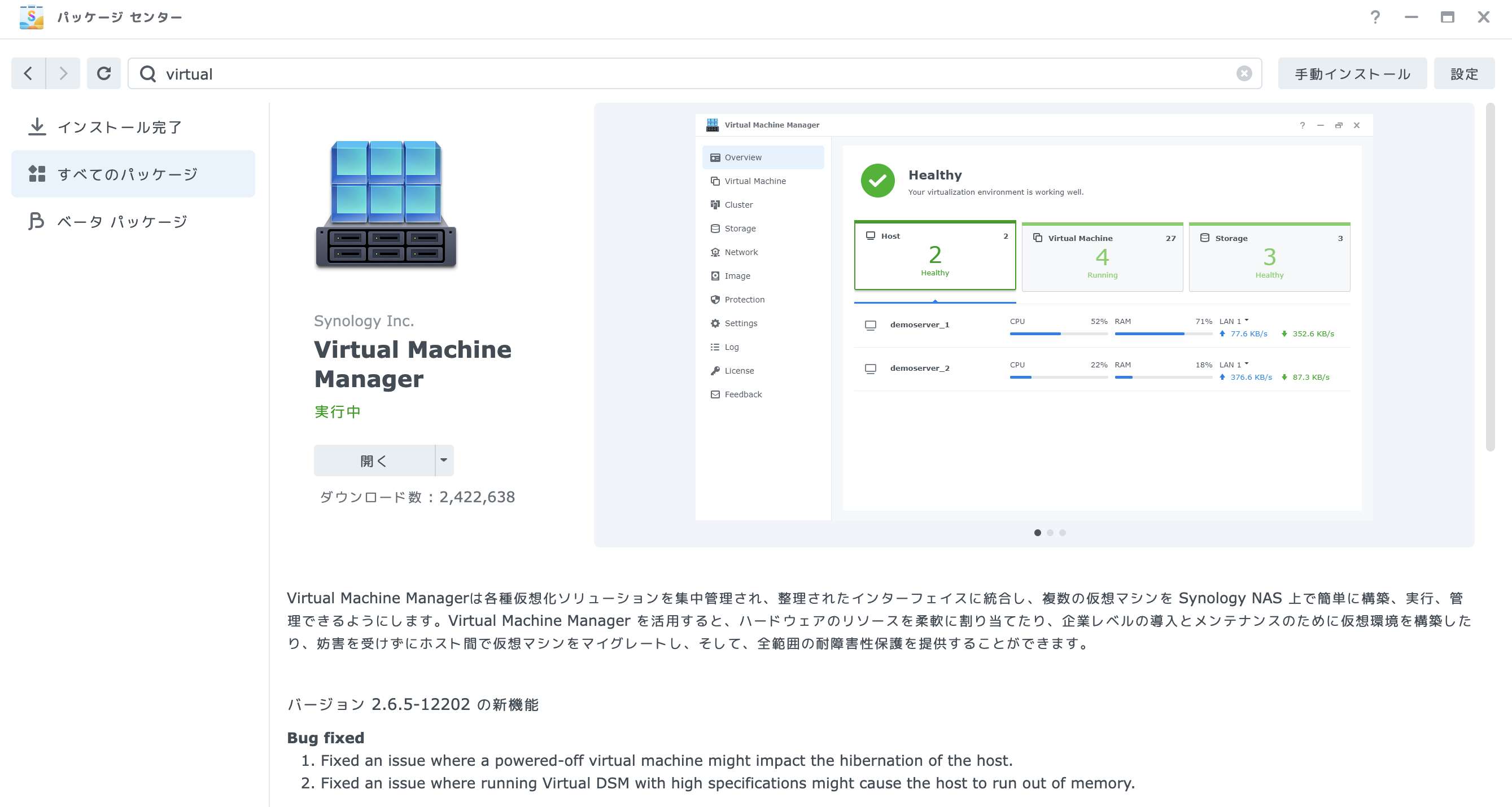Click the green Healthy checkmark icon
The width and height of the screenshot is (1512, 807).
point(877,181)
